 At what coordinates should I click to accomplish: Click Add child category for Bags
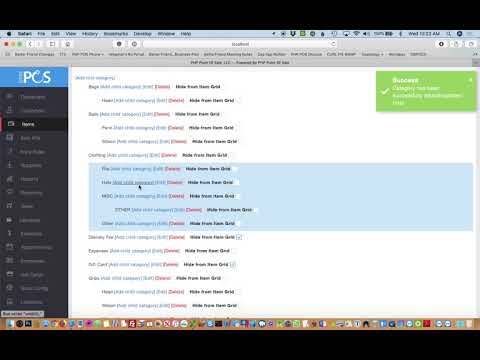tap(121, 87)
